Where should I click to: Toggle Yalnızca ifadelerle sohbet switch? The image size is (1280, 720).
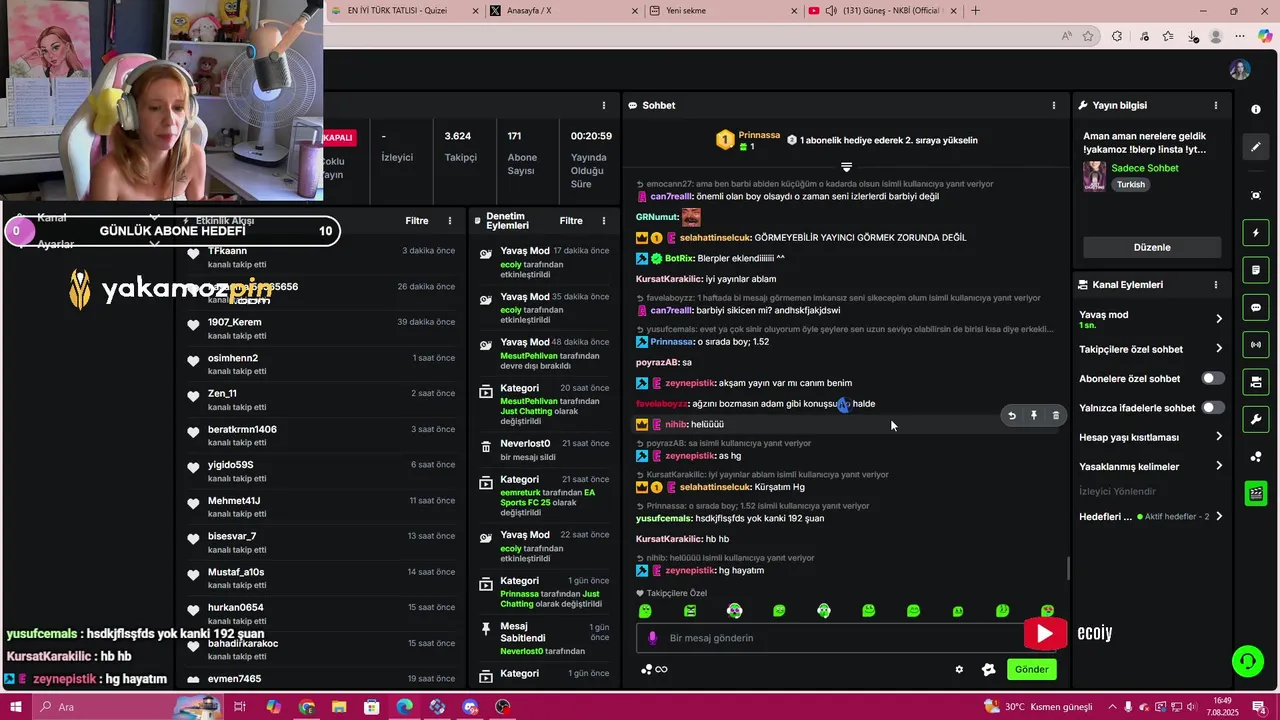tap(1212, 408)
